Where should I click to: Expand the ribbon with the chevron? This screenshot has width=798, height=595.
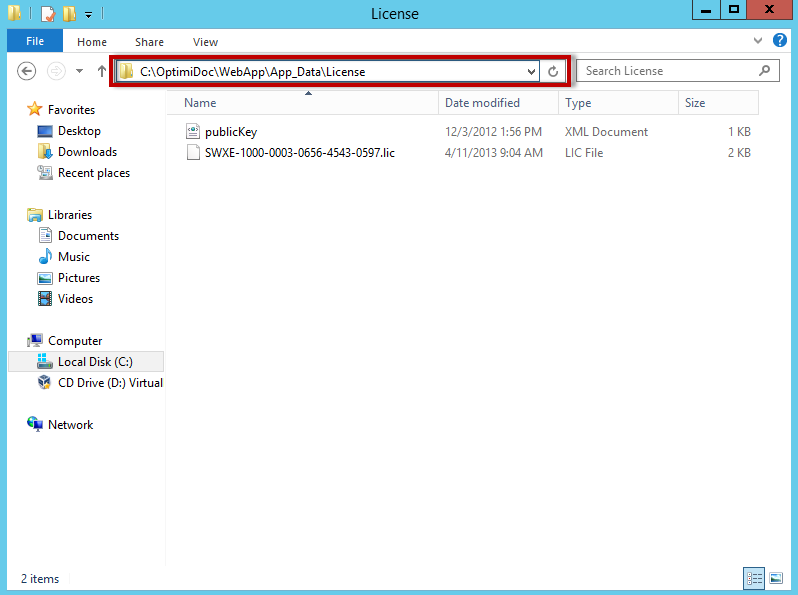pos(757,41)
